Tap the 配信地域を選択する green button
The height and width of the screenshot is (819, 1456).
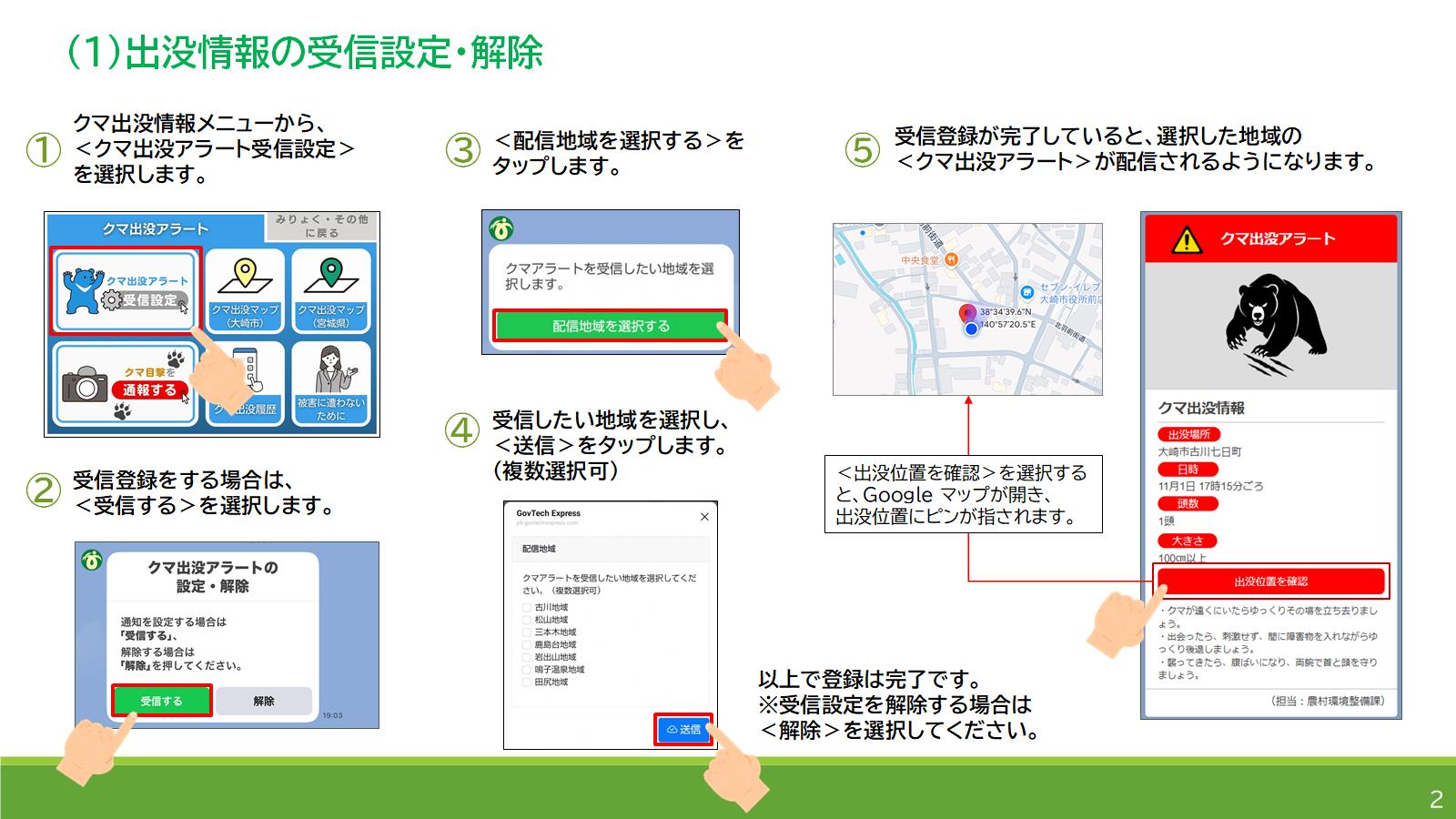coord(610,324)
